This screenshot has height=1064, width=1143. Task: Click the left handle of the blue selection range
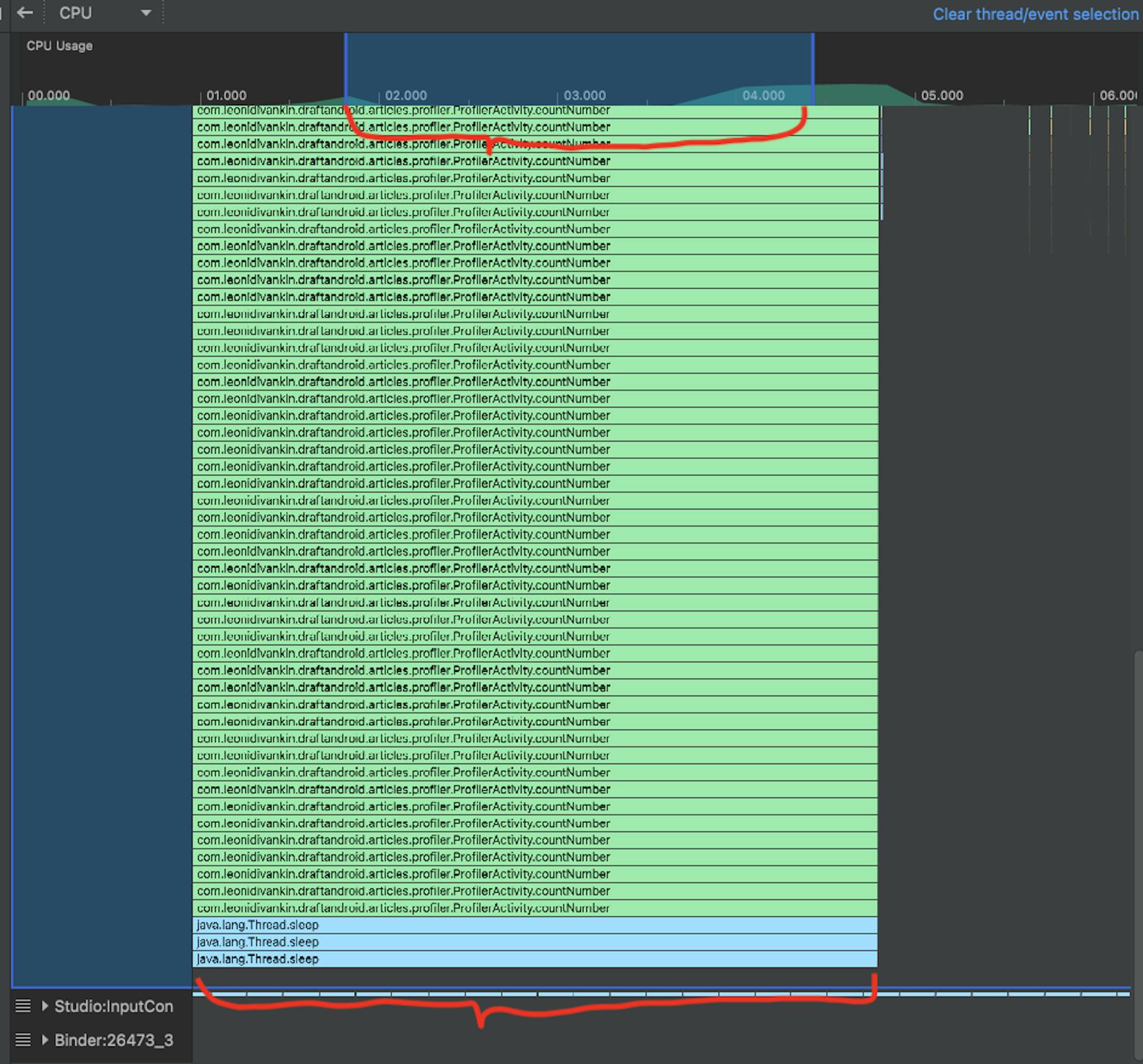(x=346, y=65)
